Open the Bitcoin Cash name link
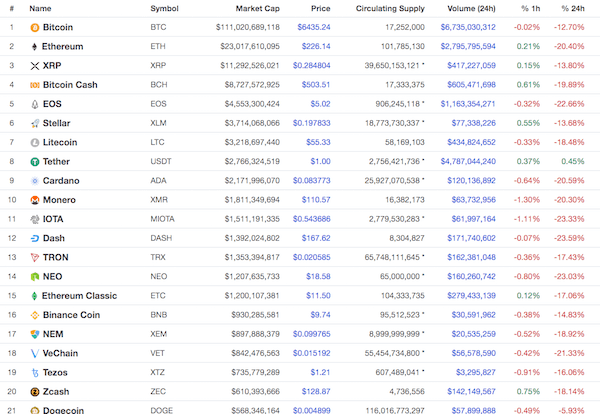Screen dimensions: 600x414 70,85
